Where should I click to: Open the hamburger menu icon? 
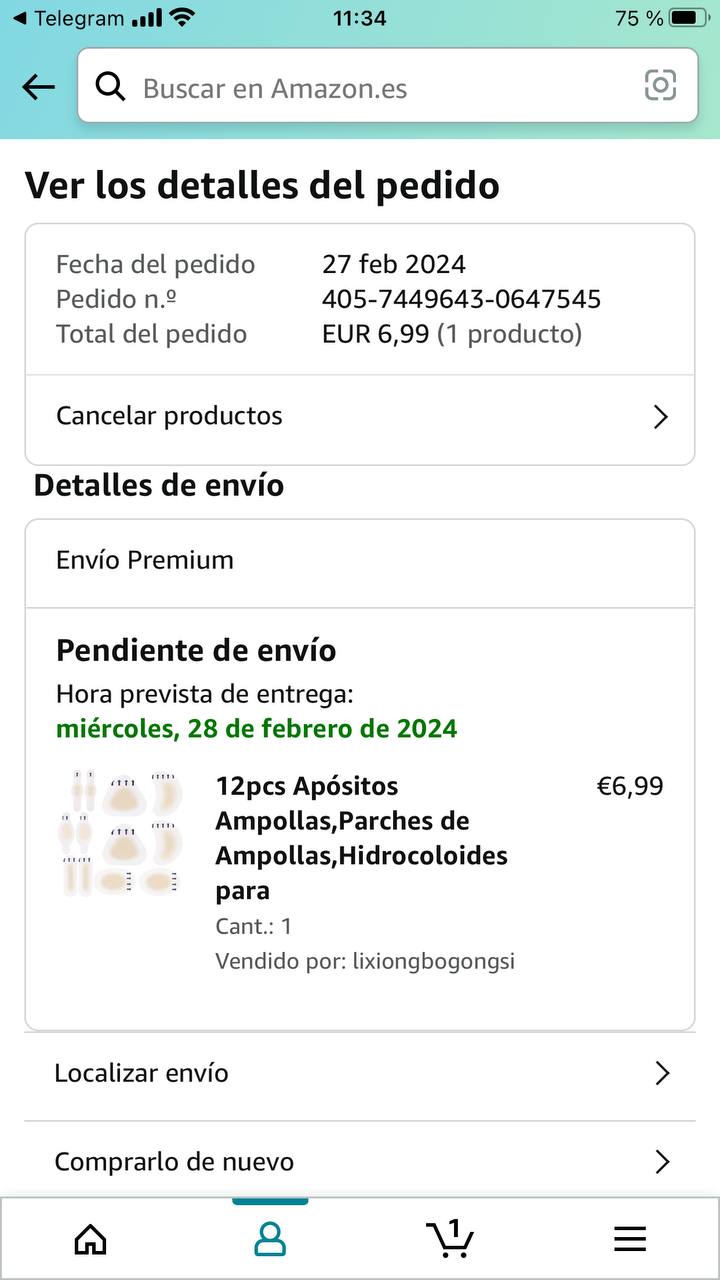(630, 1240)
